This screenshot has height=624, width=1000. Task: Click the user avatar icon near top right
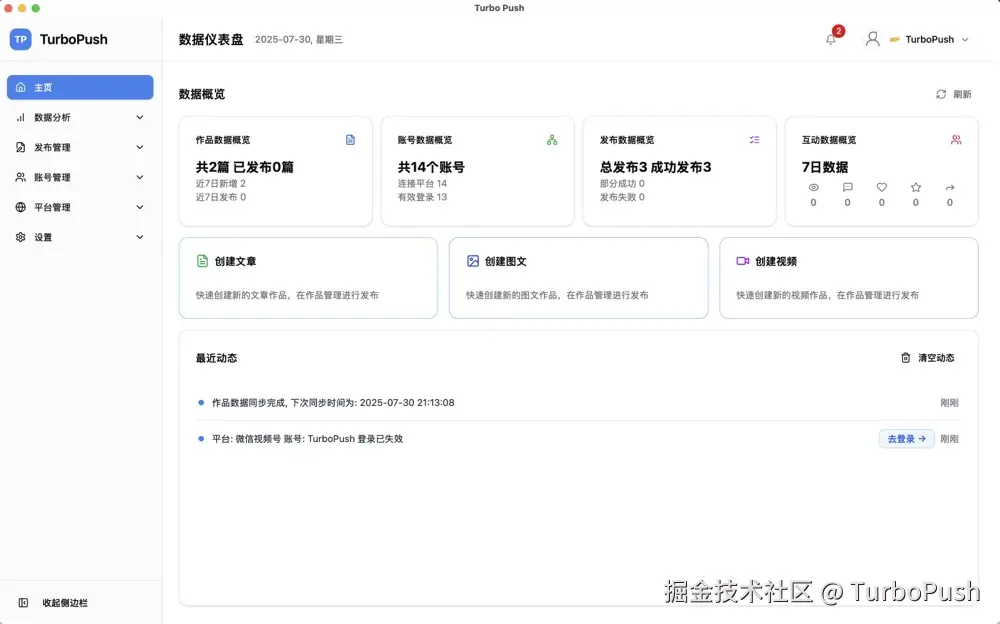pos(871,38)
